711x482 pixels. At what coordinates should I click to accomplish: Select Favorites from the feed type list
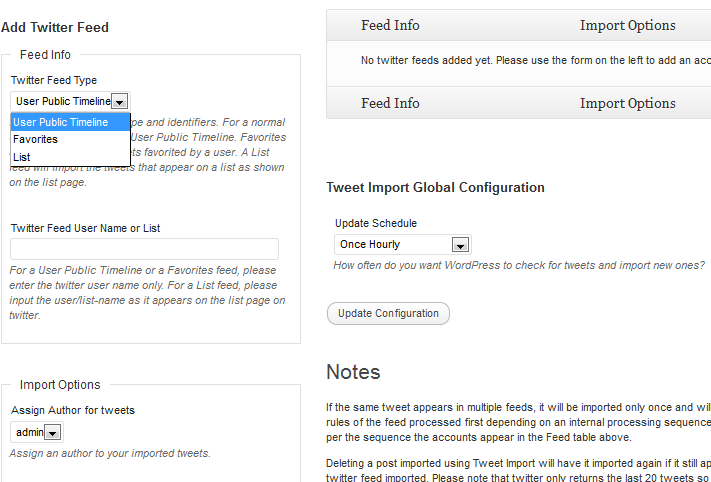click(70, 139)
